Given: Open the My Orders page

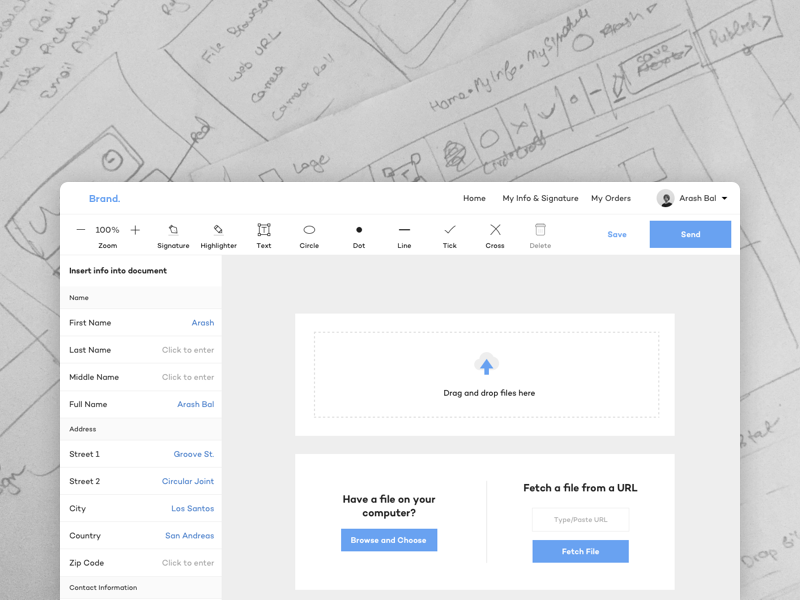Looking at the screenshot, I should 611,198.
